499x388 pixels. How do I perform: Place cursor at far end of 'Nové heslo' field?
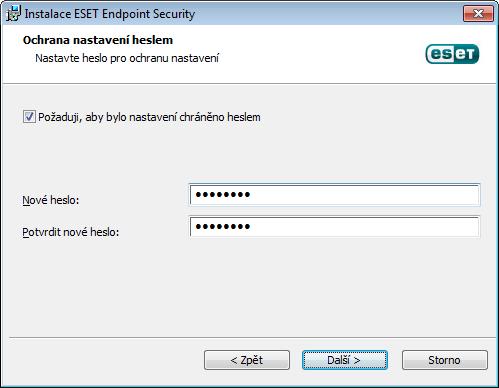(473, 195)
